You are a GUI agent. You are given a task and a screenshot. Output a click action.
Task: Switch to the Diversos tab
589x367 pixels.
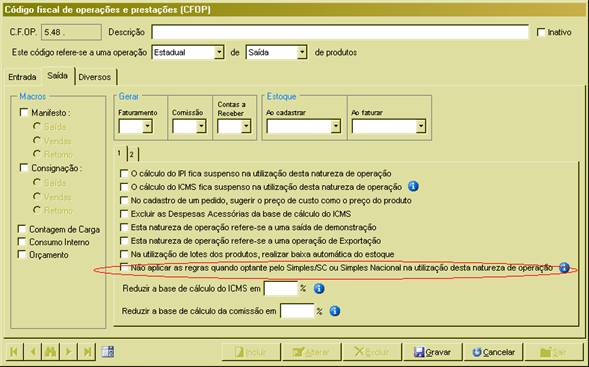coord(95,77)
